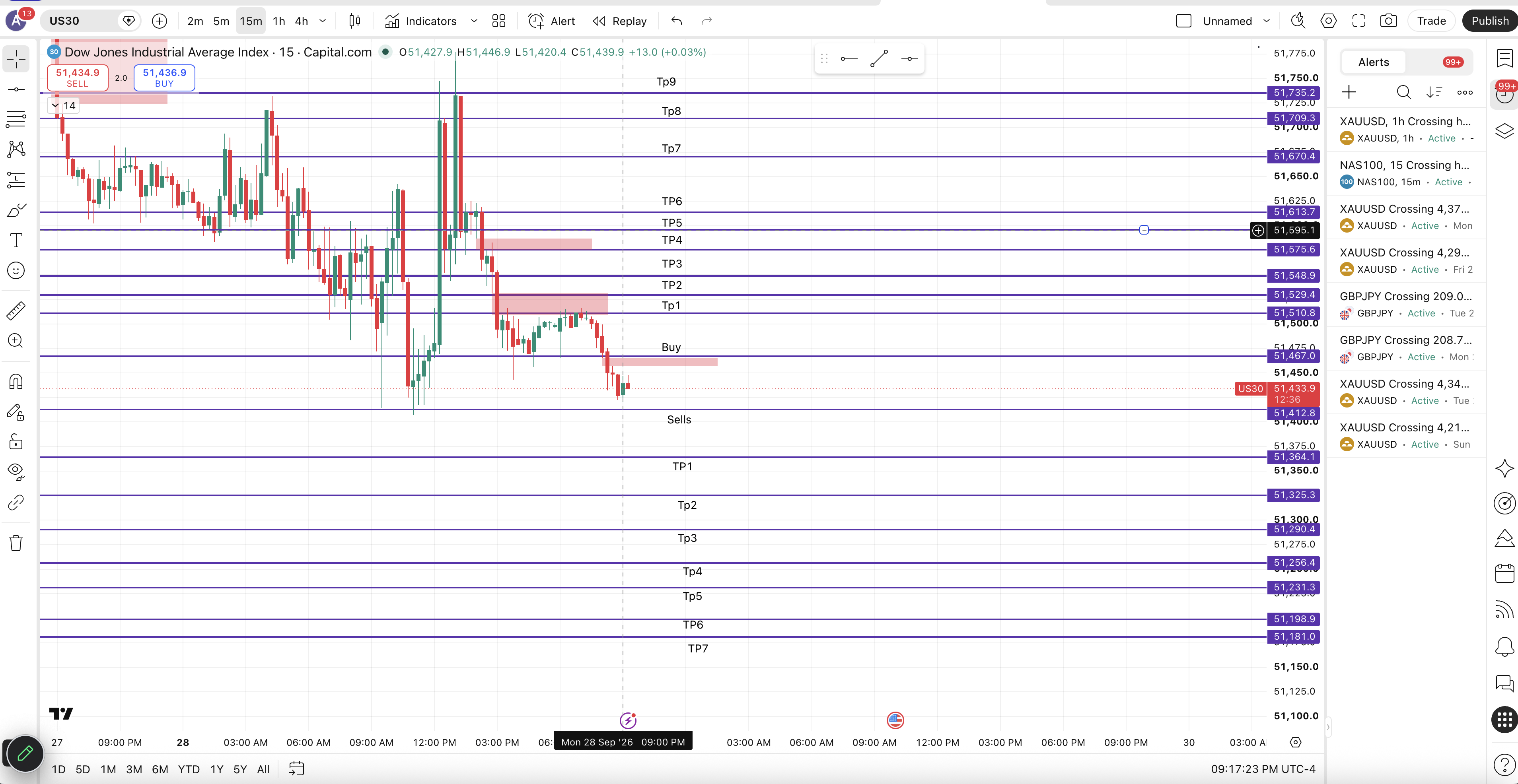Activate the zoom in tool
Image resolution: width=1518 pixels, height=784 pixels.
click(x=16, y=340)
